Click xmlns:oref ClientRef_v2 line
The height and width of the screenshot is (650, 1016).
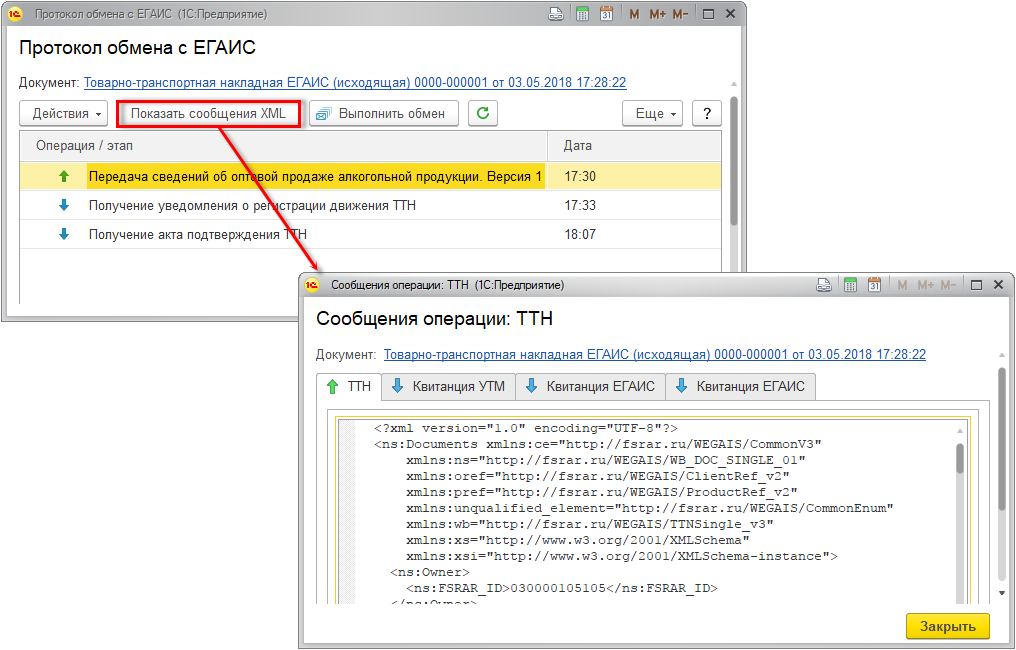tap(597, 476)
